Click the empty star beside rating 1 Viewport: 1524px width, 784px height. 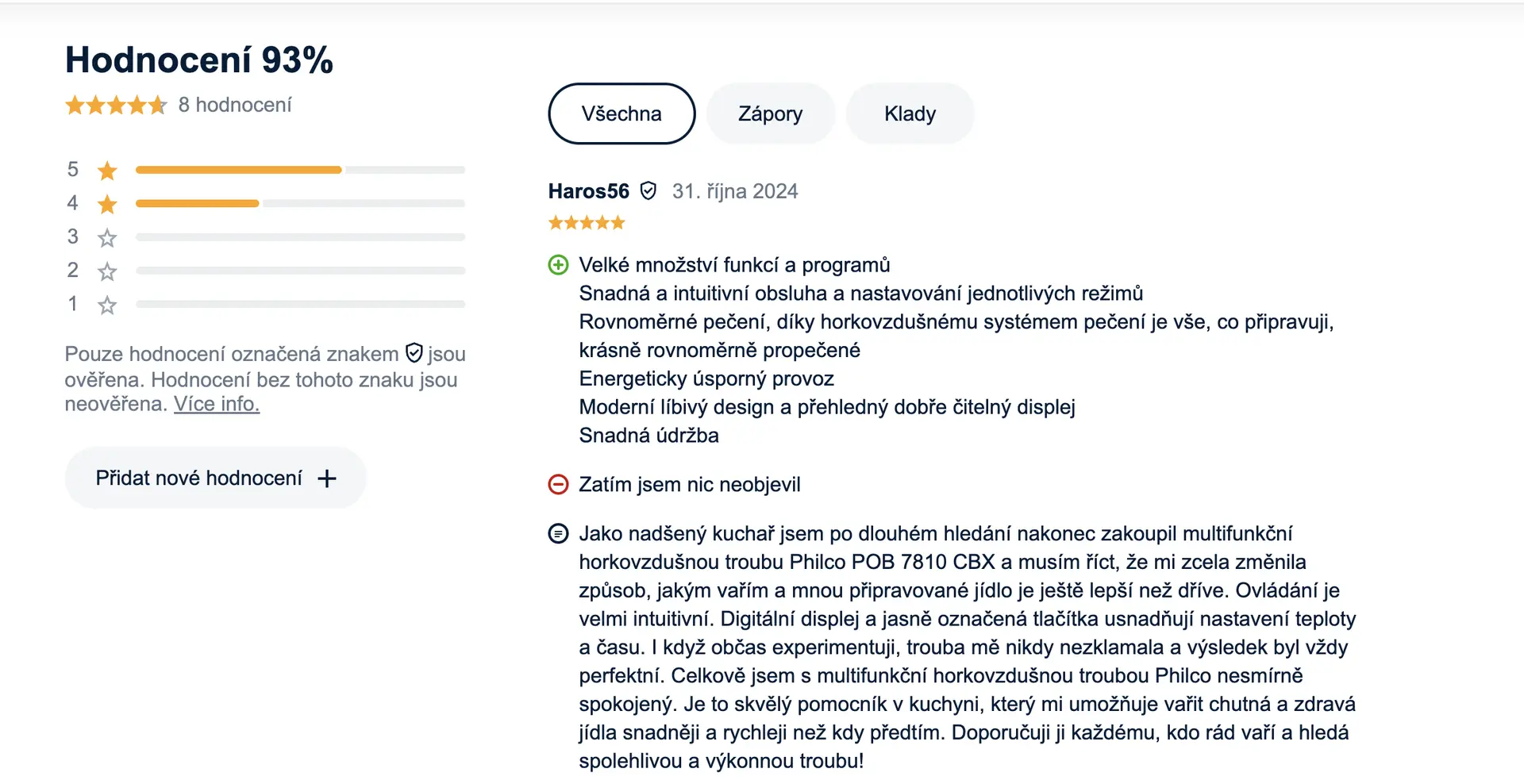(x=107, y=305)
